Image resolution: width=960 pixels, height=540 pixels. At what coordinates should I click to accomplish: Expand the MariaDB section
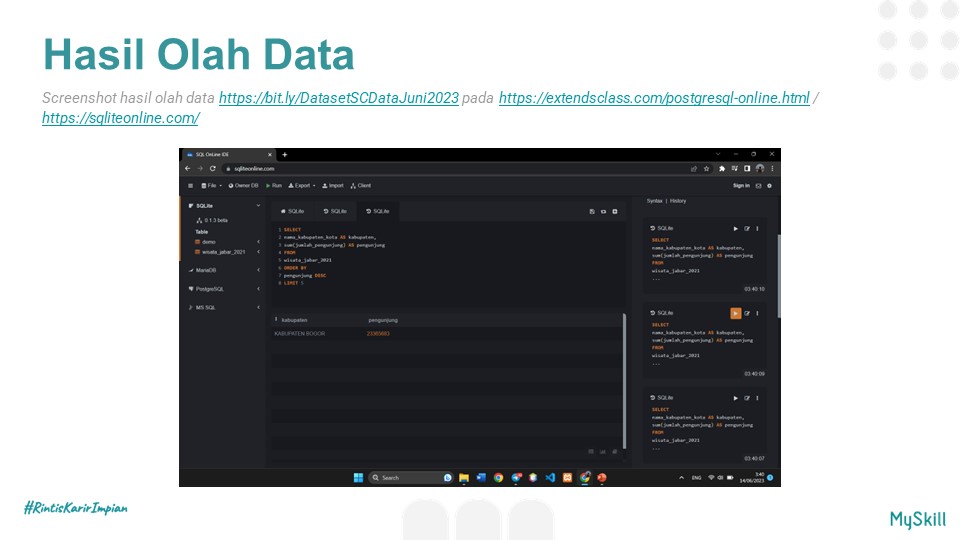tap(258, 270)
